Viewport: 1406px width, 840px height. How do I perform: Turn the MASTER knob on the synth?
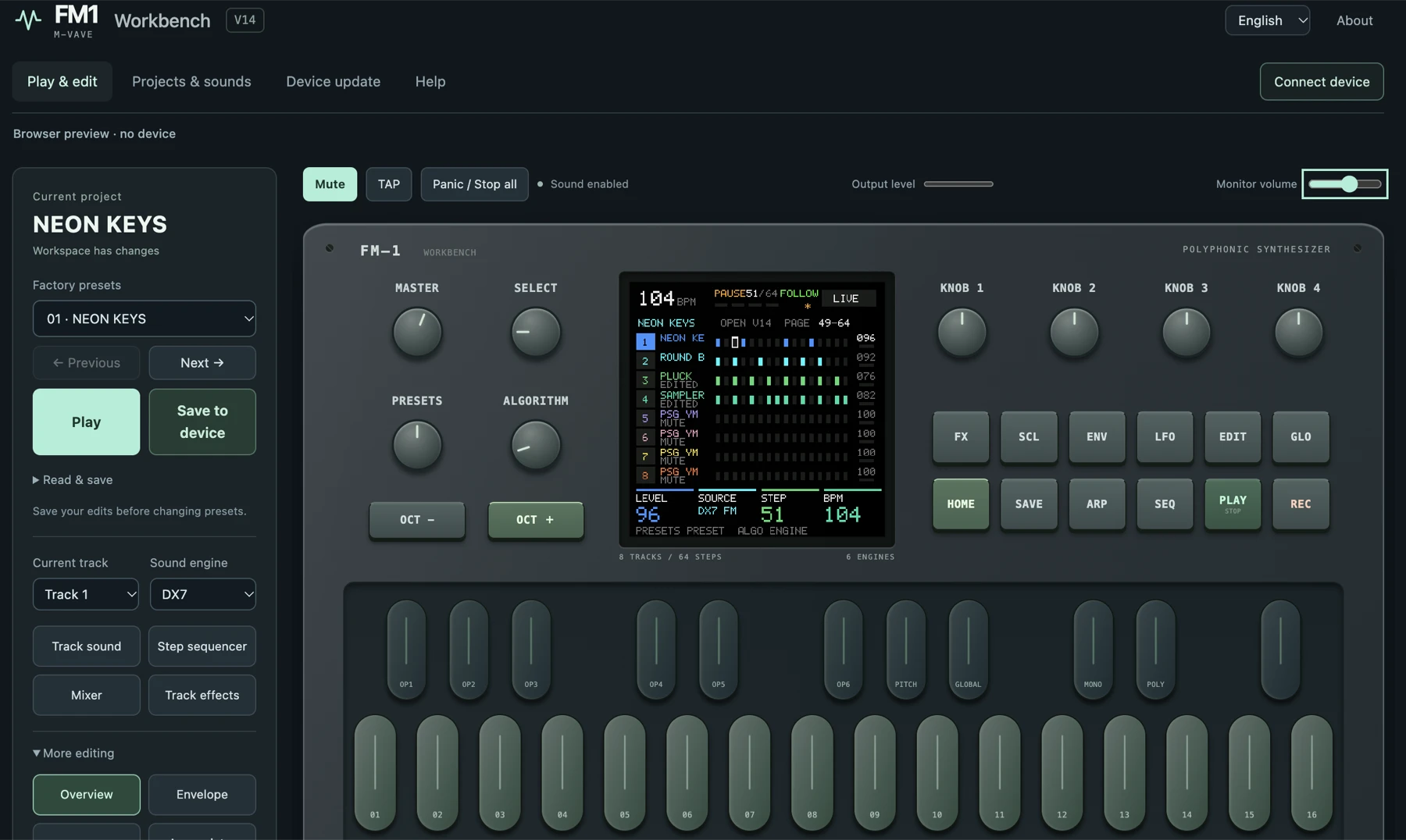pyautogui.click(x=417, y=332)
